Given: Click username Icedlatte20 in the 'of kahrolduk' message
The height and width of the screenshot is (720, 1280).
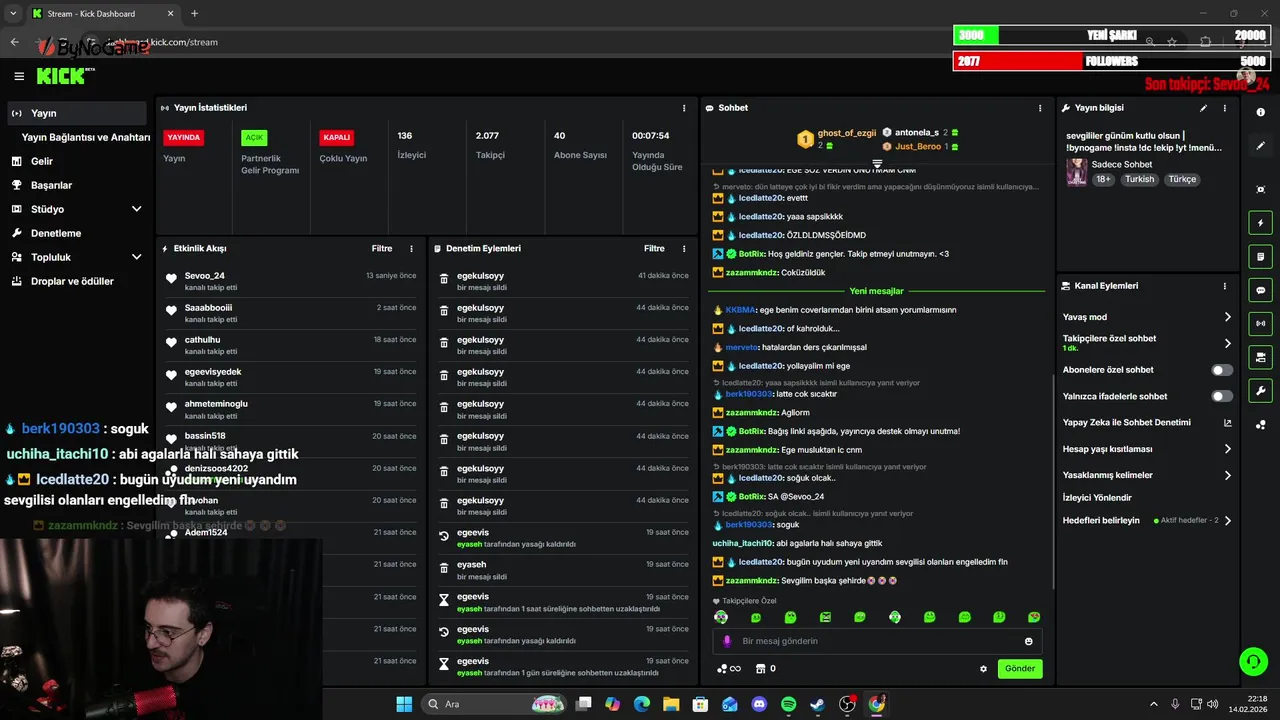Looking at the screenshot, I should [x=761, y=329].
